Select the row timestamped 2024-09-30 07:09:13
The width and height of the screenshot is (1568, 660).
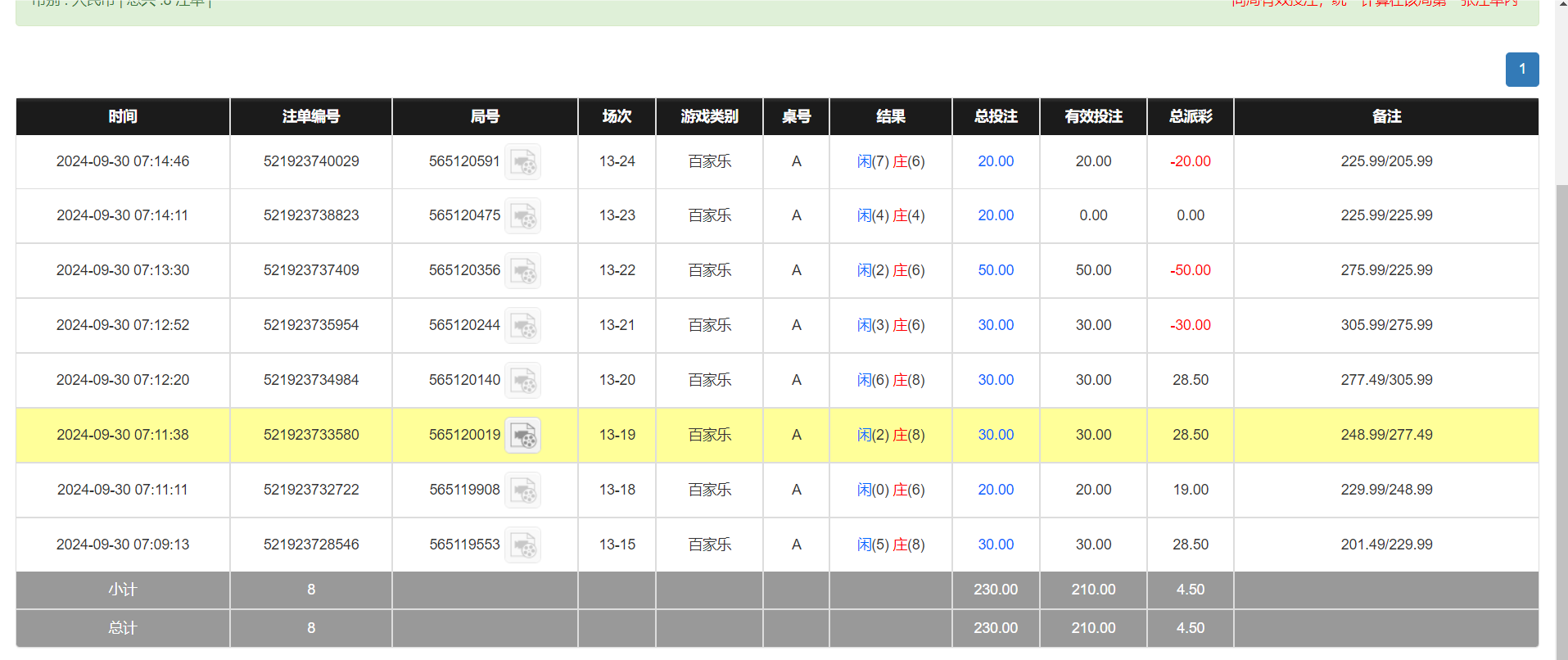123,545
